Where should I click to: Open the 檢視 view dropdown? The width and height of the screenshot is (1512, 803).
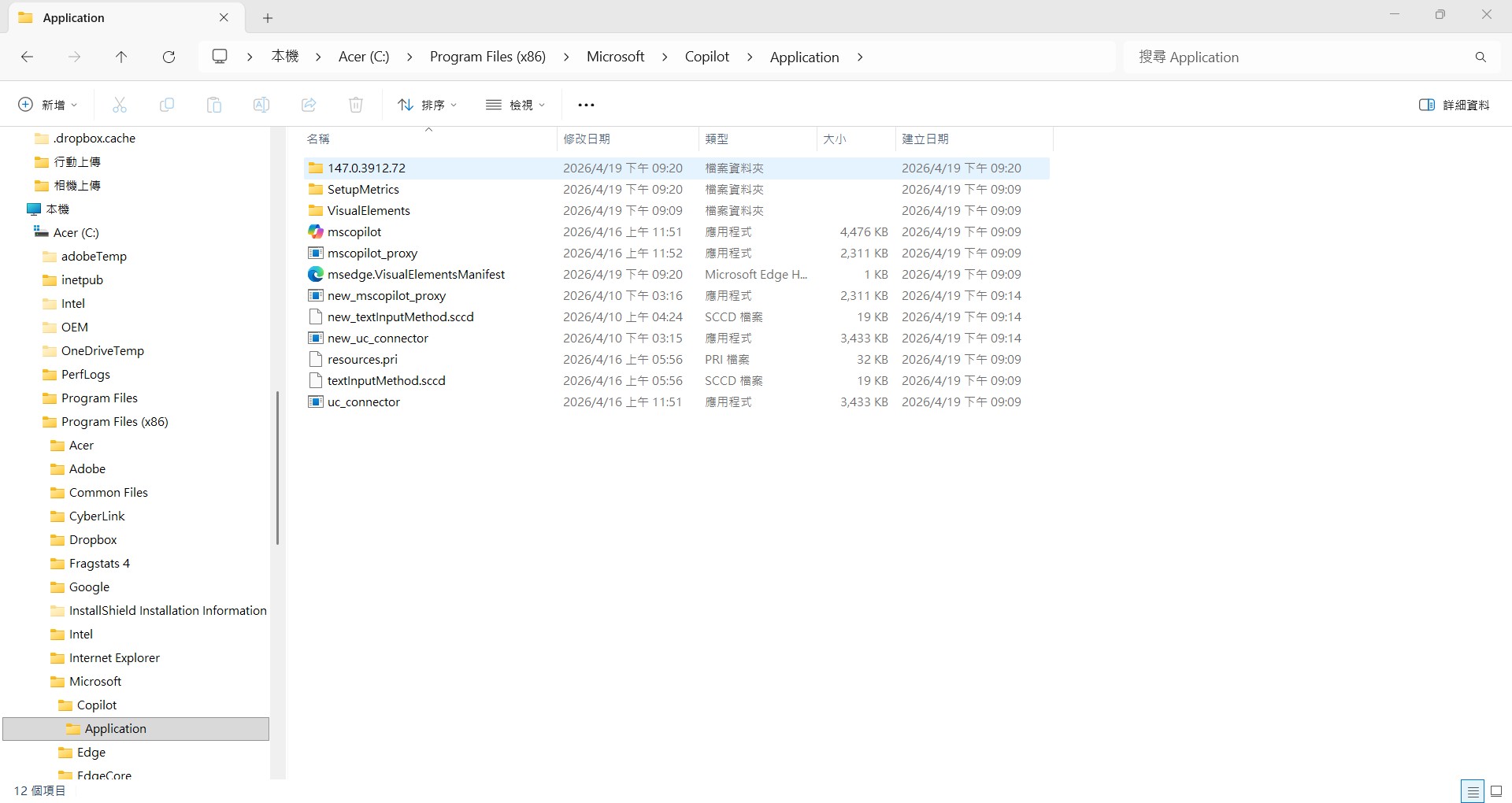tap(516, 105)
